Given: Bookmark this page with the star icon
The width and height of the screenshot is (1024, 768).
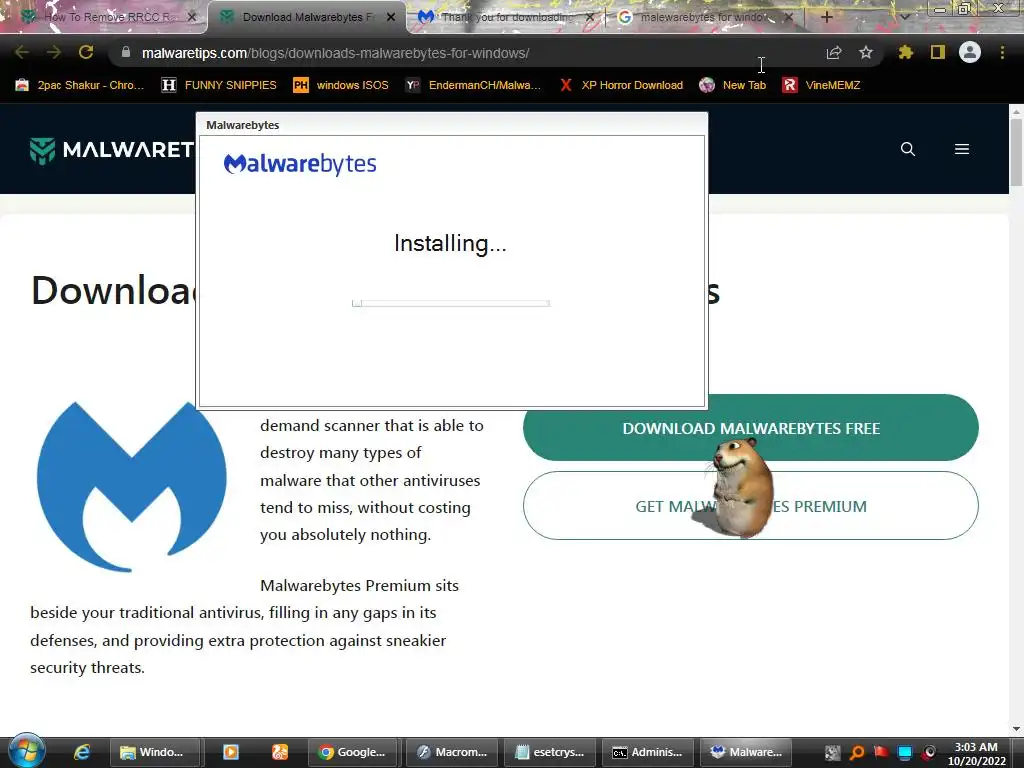Looking at the screenshot, I should coord(866,52).
